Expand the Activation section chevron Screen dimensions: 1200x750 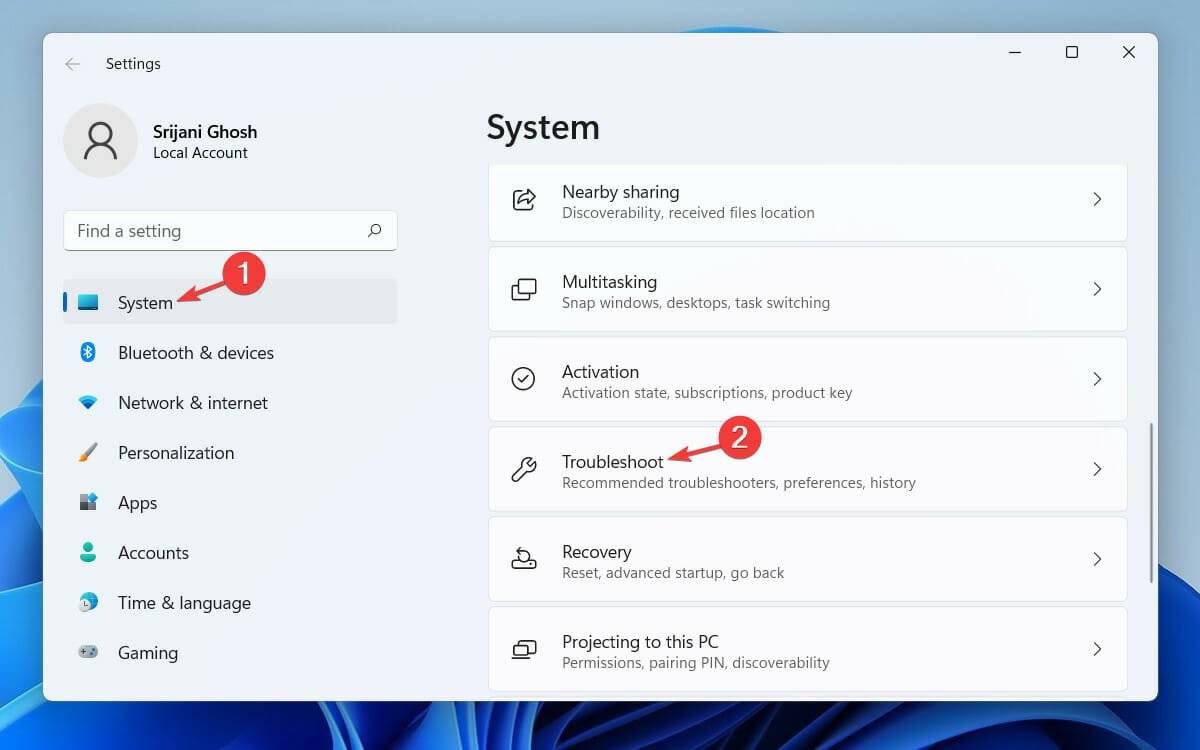click(1097, 379)
